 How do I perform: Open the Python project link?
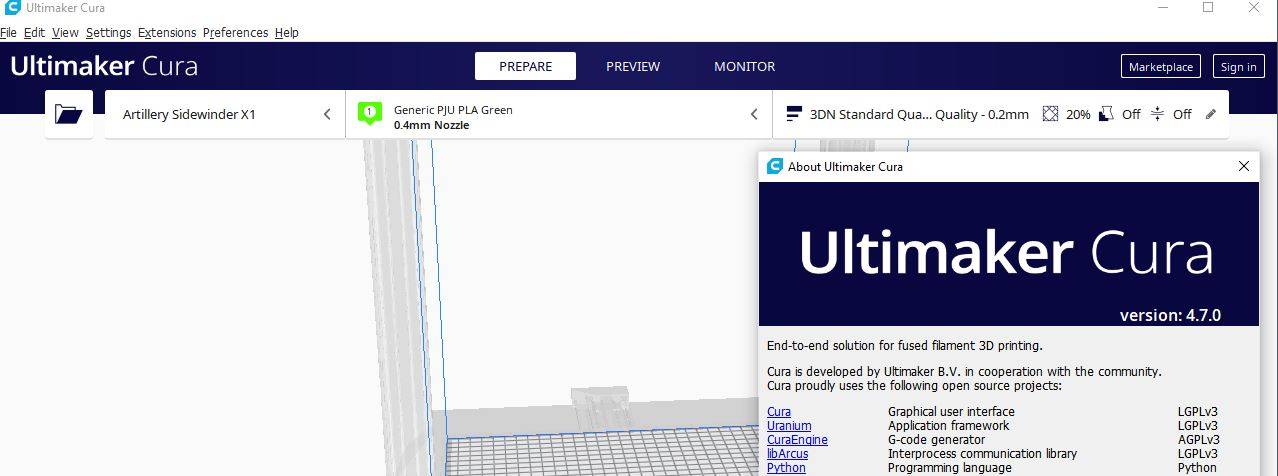point(786,467)
